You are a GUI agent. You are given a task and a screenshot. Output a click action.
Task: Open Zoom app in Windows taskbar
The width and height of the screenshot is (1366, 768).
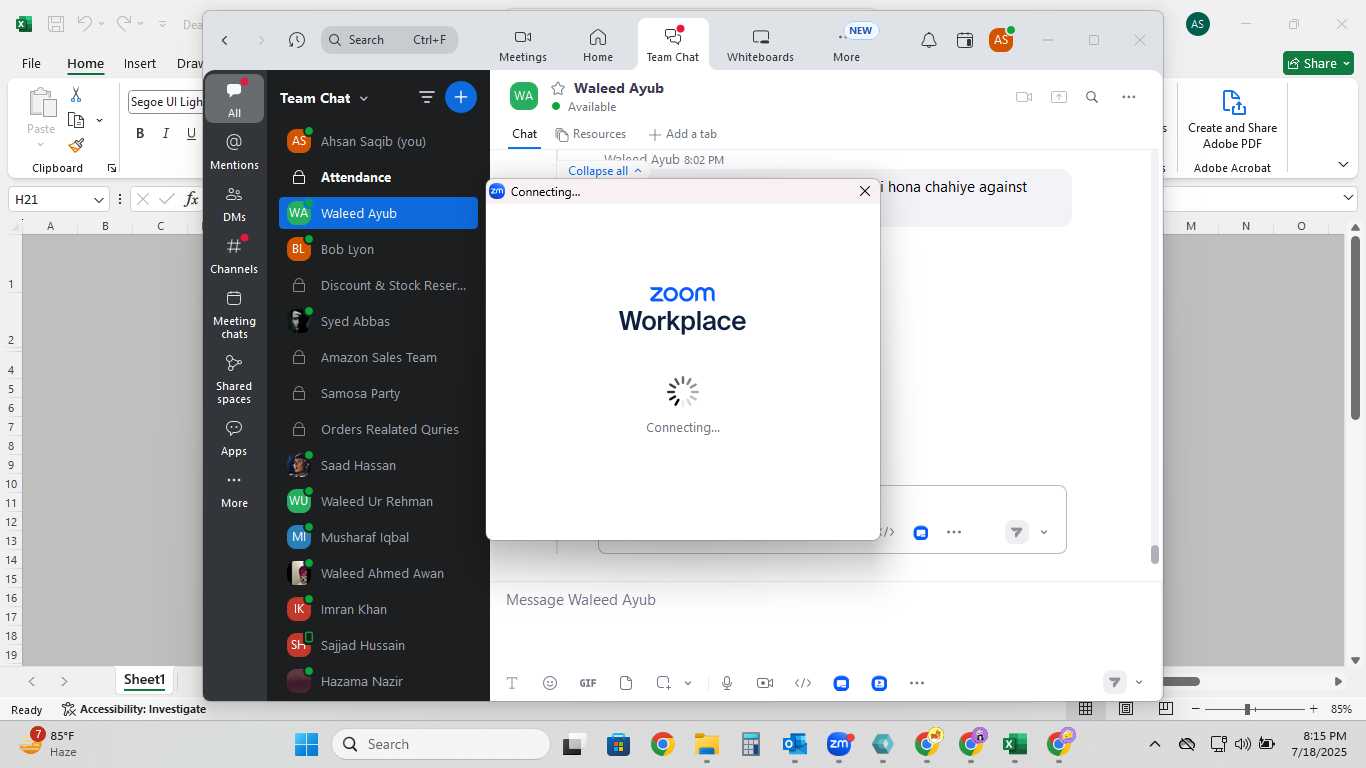(x=839, y=744)
